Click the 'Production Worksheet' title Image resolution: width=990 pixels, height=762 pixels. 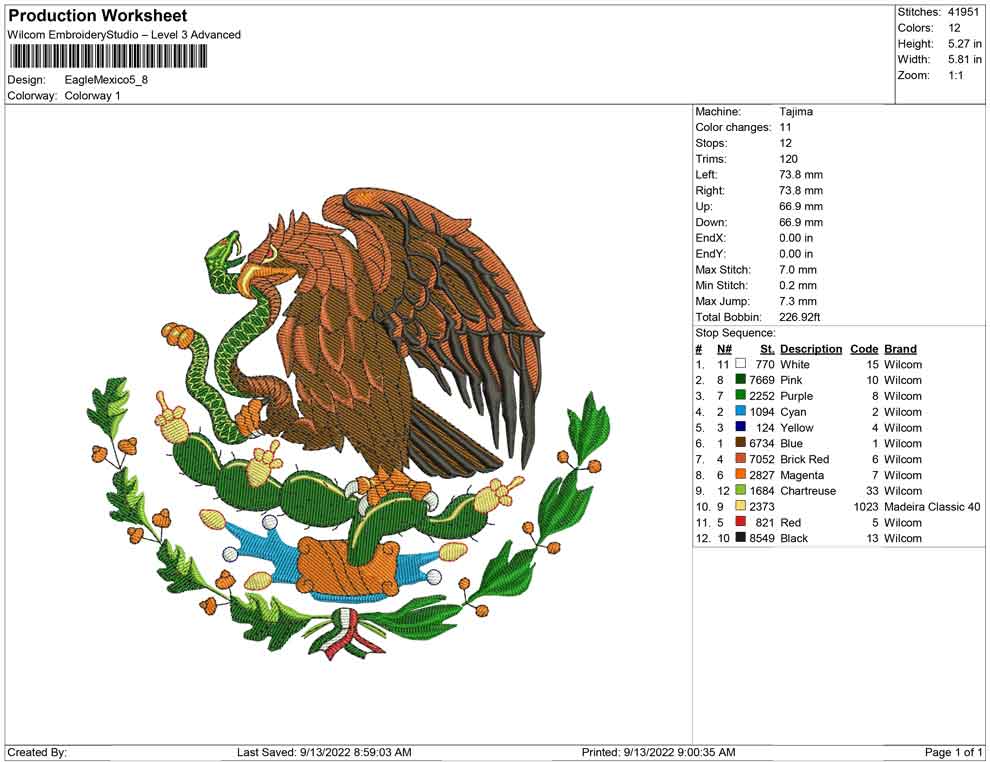pyautogui.click(x=98, y=16)
